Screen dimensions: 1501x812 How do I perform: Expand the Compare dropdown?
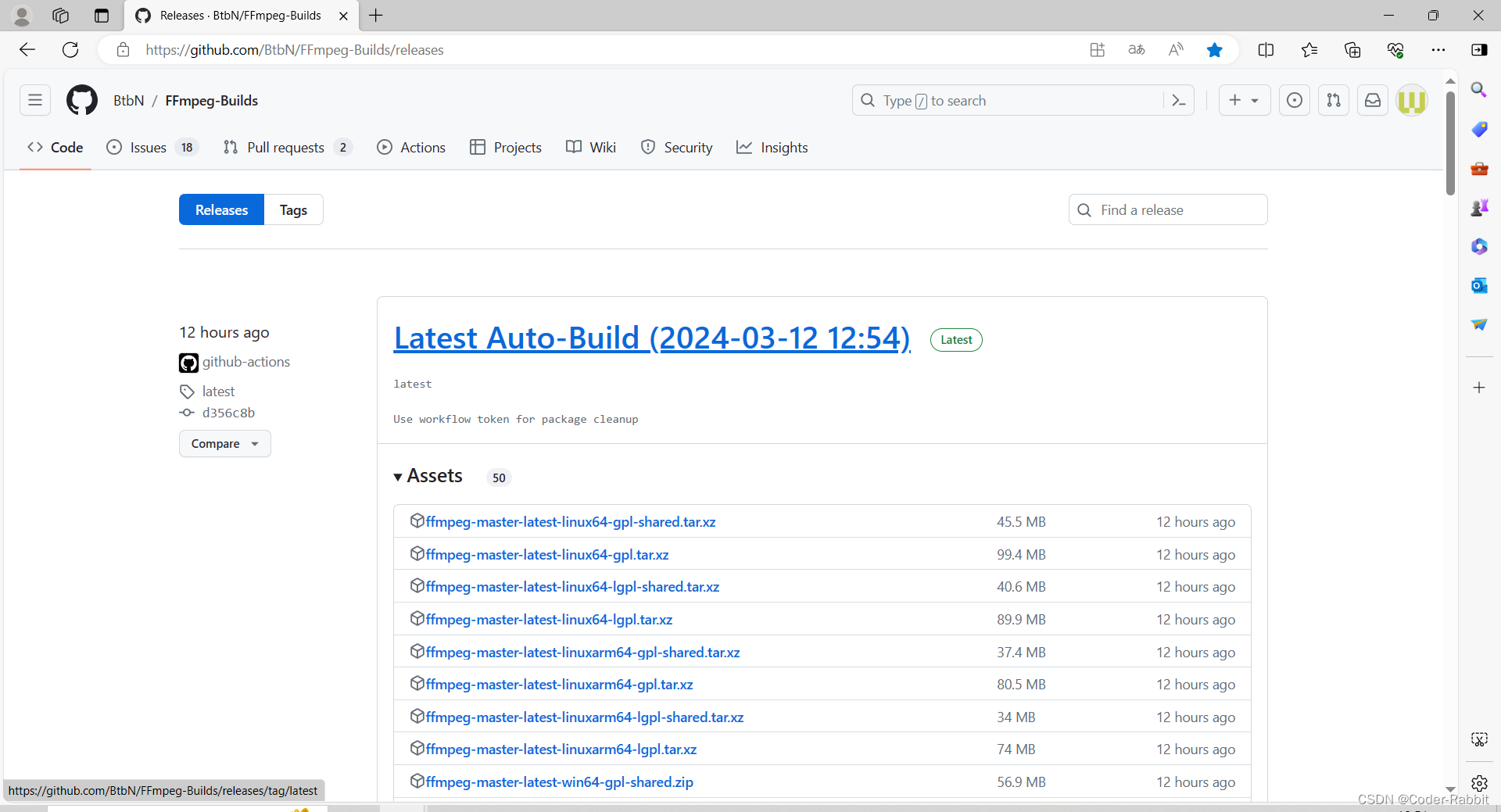point(224,443)
